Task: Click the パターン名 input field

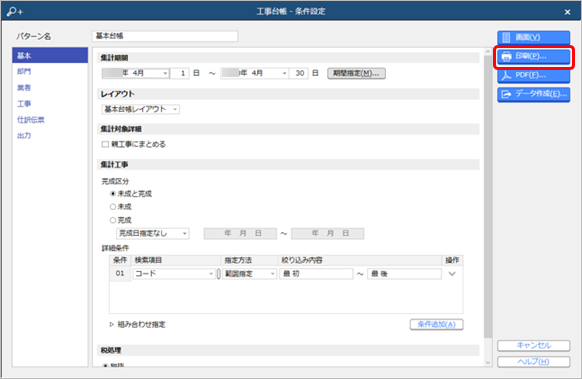Action: (165, 36)
